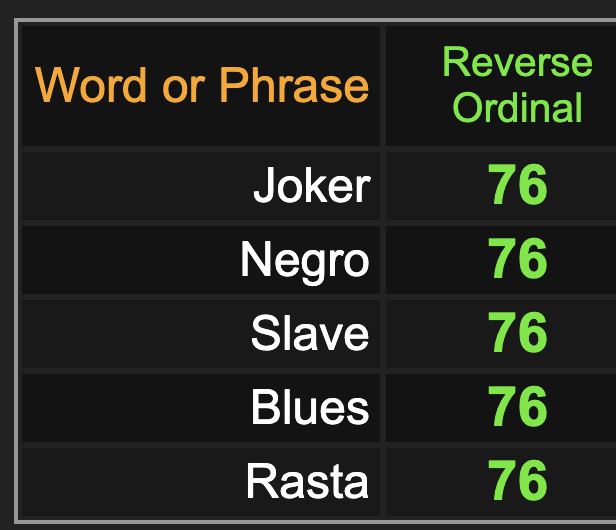The image size is (616, 530).
Task: Click the orange word Word in header
Action: click(91, 85)
